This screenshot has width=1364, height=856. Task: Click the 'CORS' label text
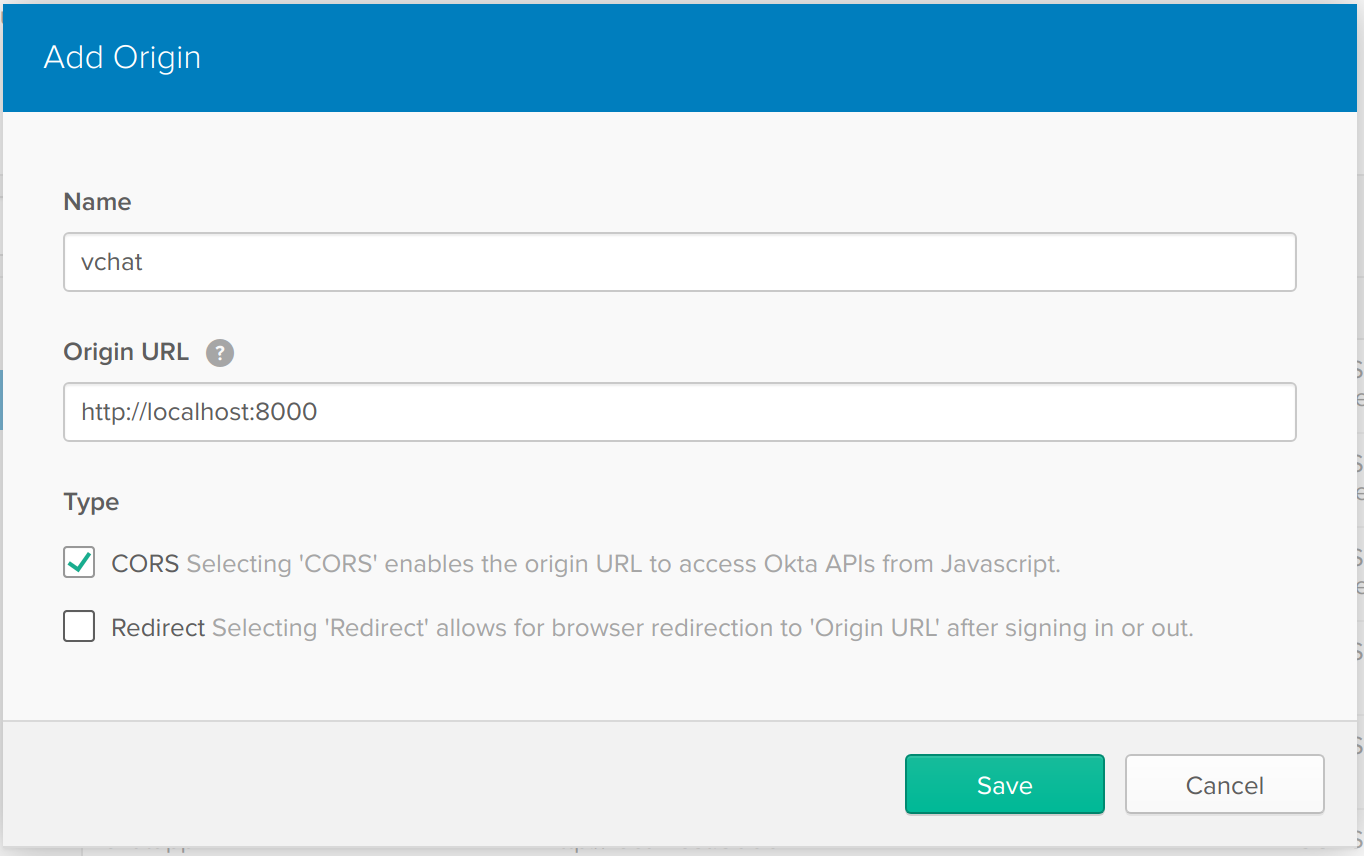tap(145, 564)
